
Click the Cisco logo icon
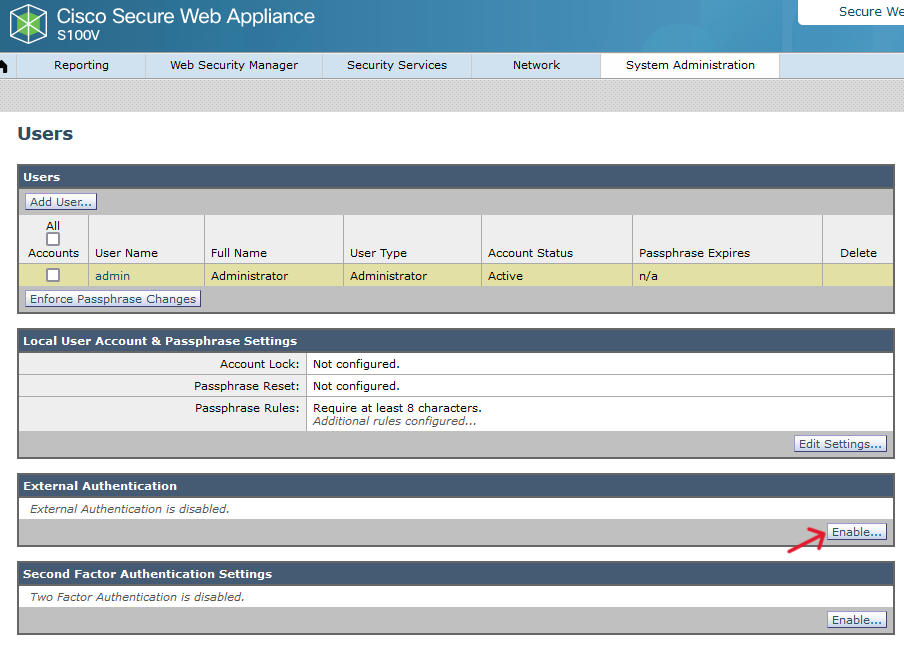click(x=28, y=24)
